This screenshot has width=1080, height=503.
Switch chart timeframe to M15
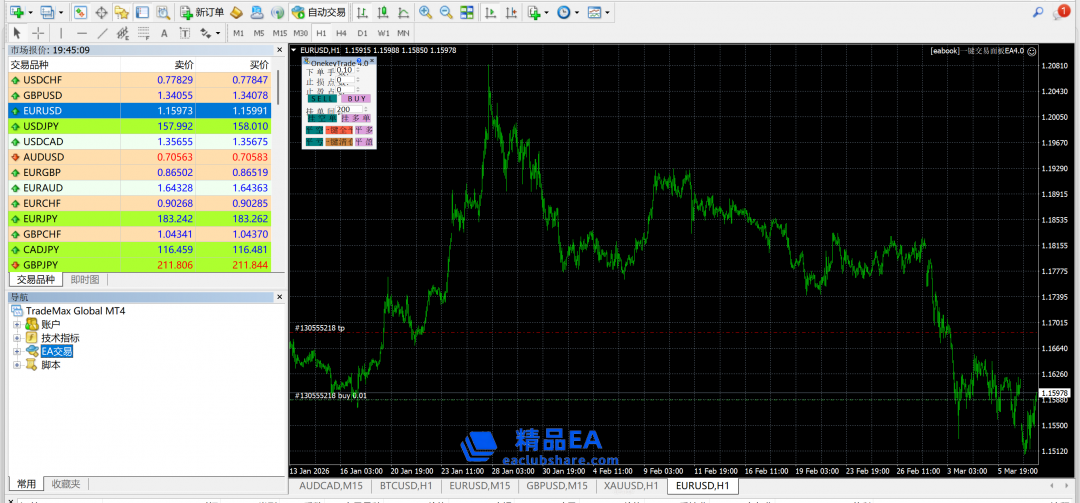point(280,33)
